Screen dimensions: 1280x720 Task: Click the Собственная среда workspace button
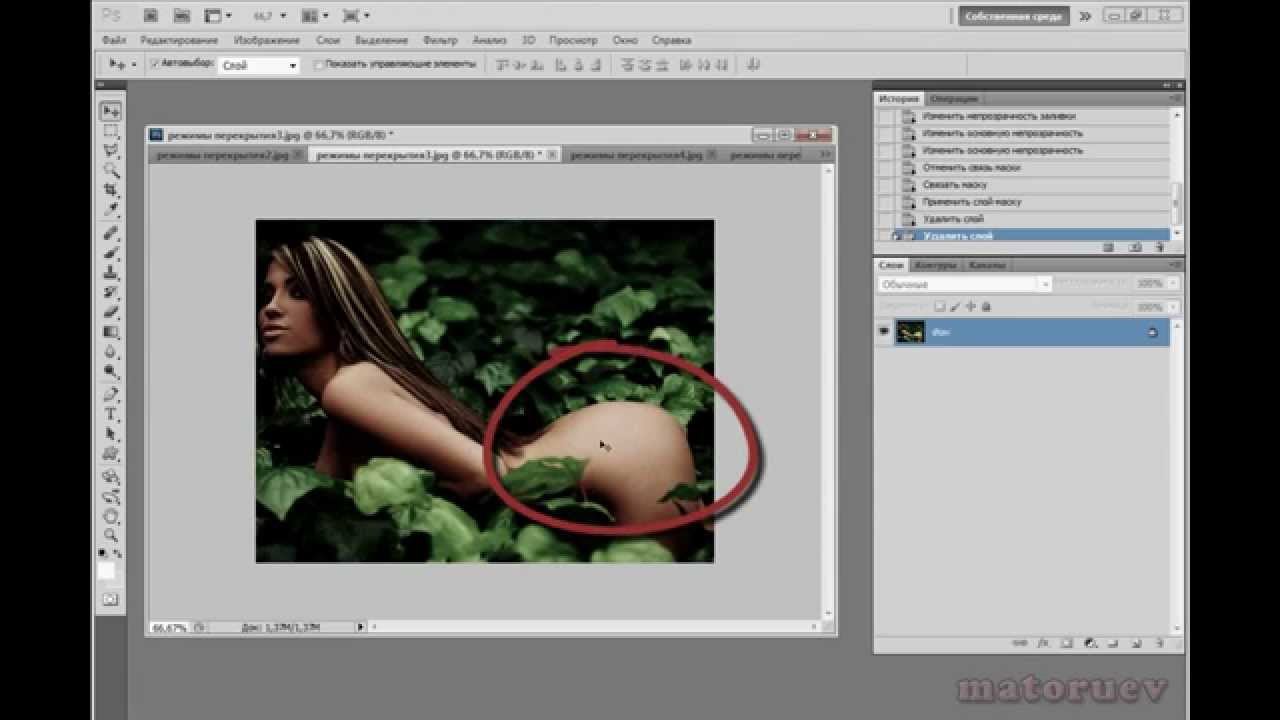1014,16
